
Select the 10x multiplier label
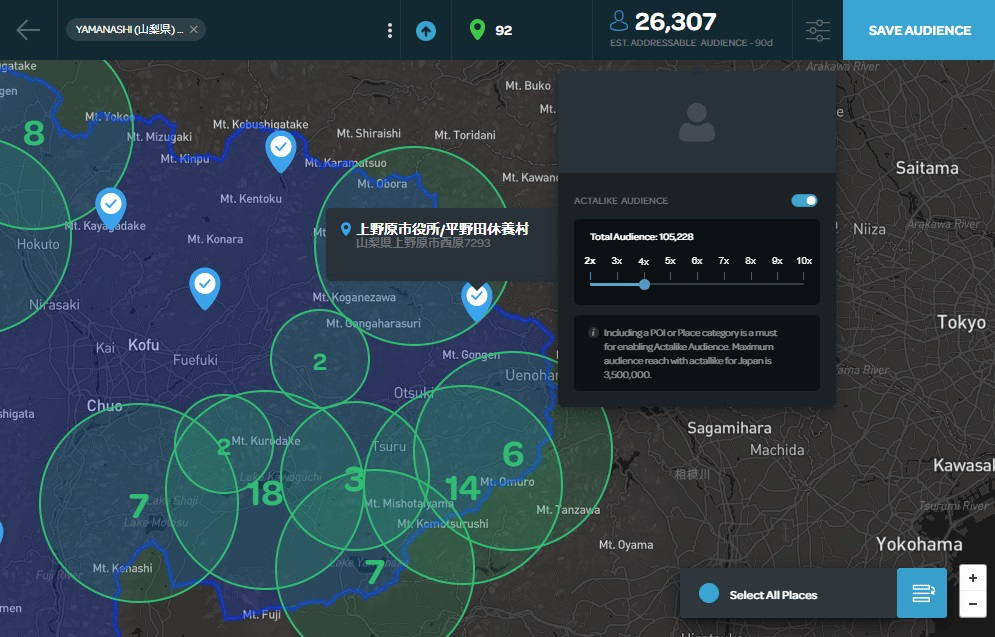pos(803,261)
